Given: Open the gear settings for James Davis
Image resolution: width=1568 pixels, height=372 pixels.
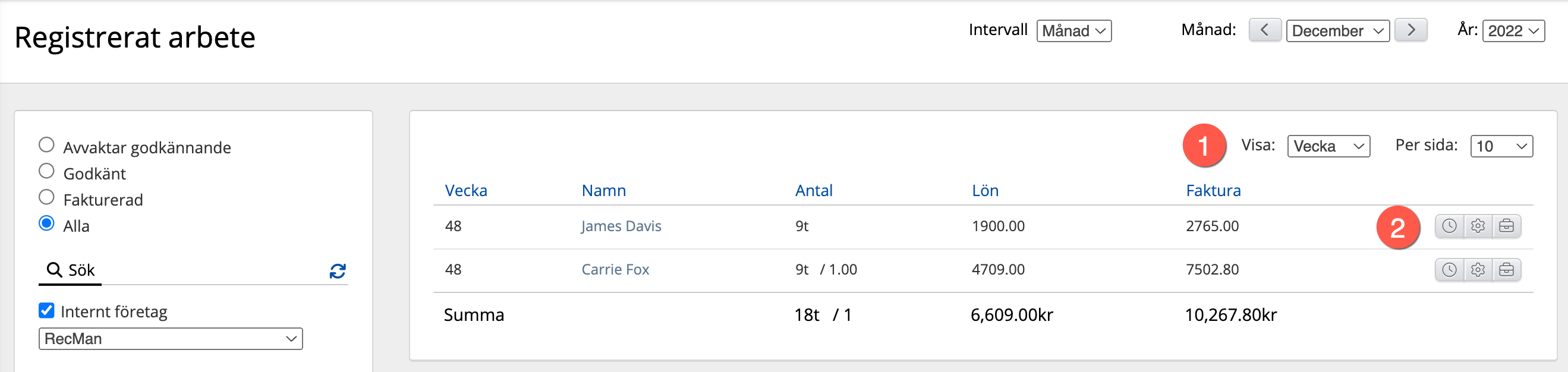Looking at the screenshot, I should click(x=1478, y=226).
